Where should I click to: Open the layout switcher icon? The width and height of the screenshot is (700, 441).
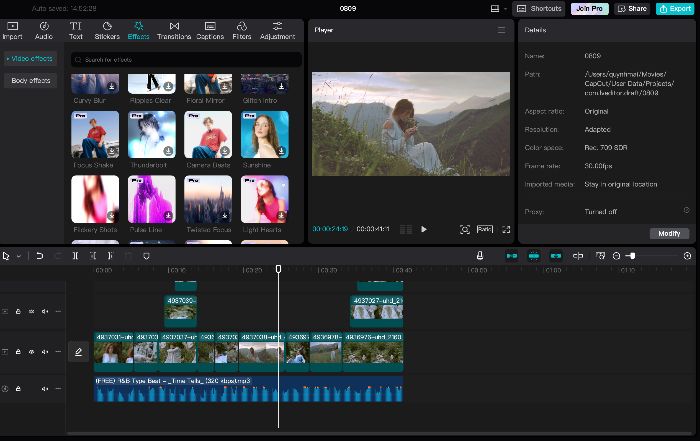click(495, 8)
